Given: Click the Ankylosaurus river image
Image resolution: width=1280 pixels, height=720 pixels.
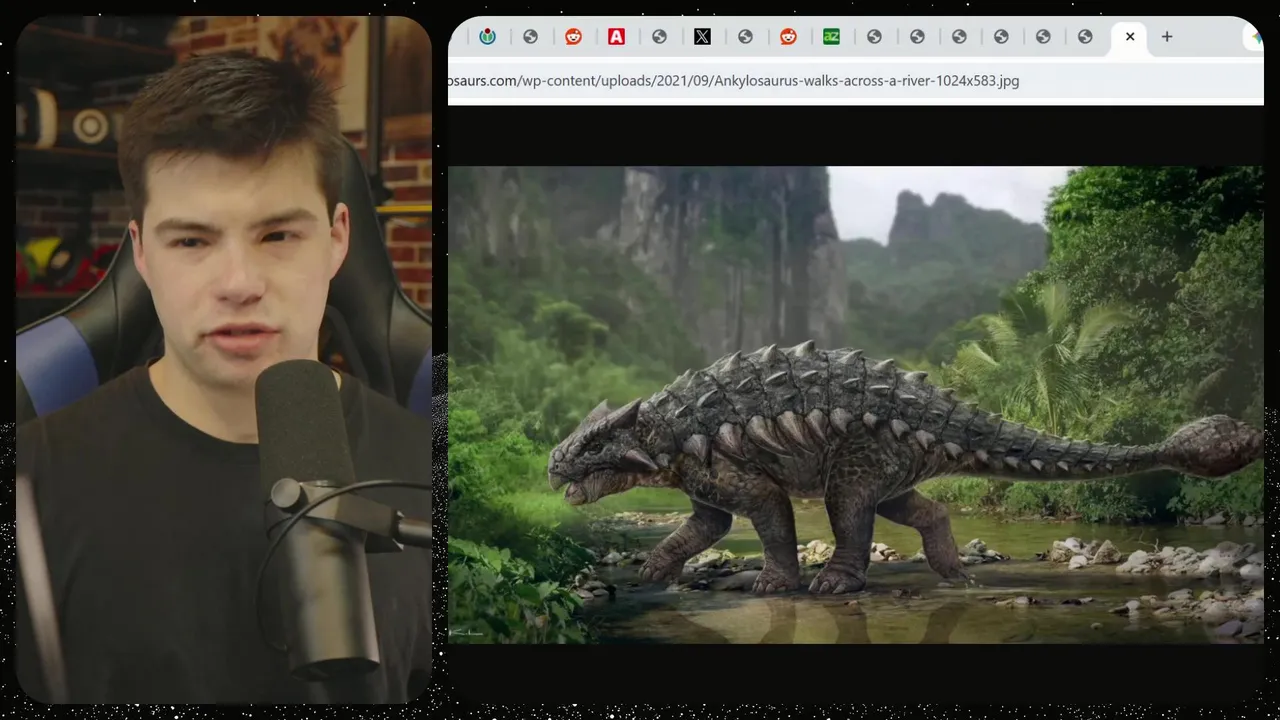Looking at the screenshot, I should (x=855, y=404).
